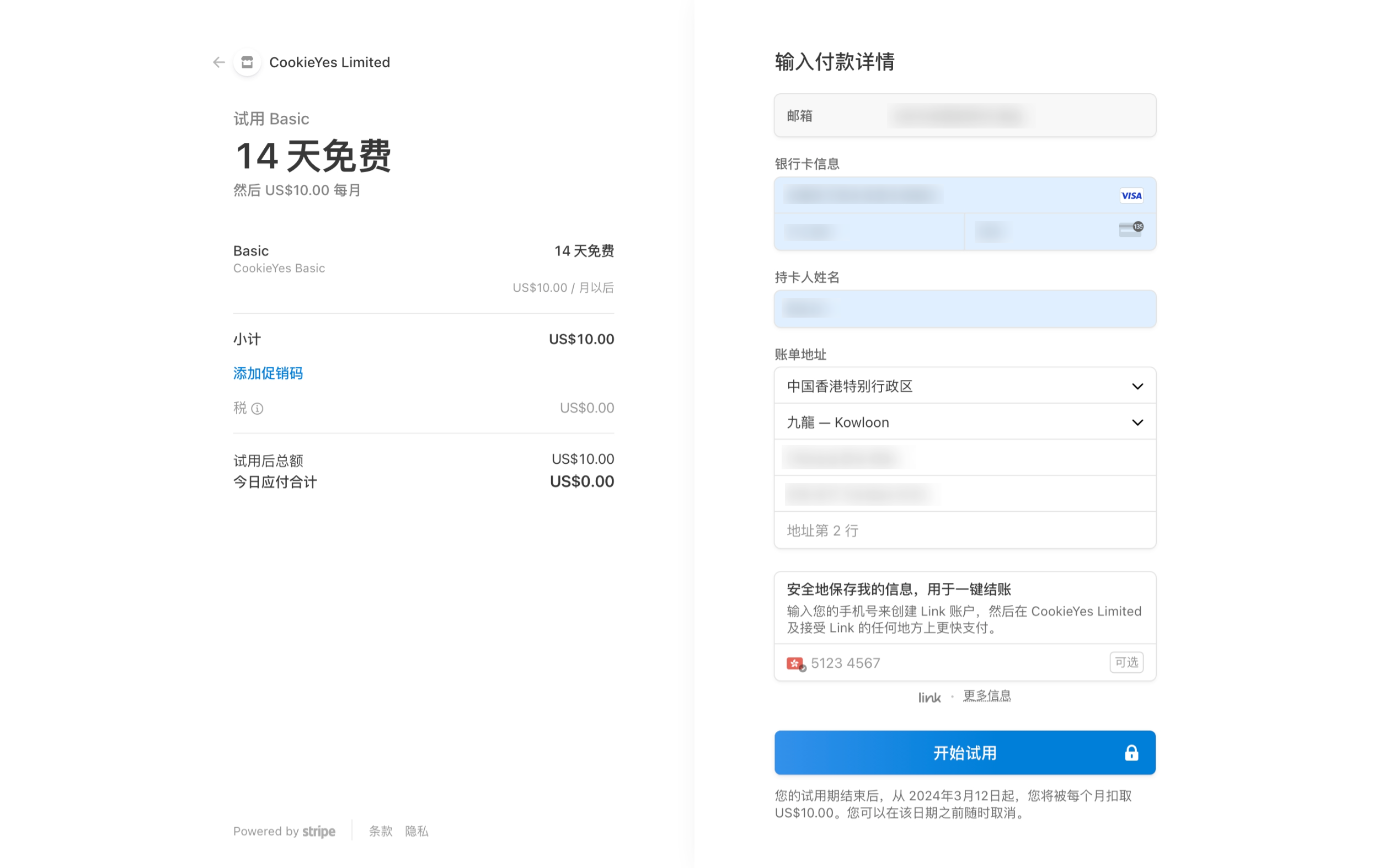Click the back arrow beside CookieYes Limited
This screenshot has width=1389, height=868.
[218, 62]
